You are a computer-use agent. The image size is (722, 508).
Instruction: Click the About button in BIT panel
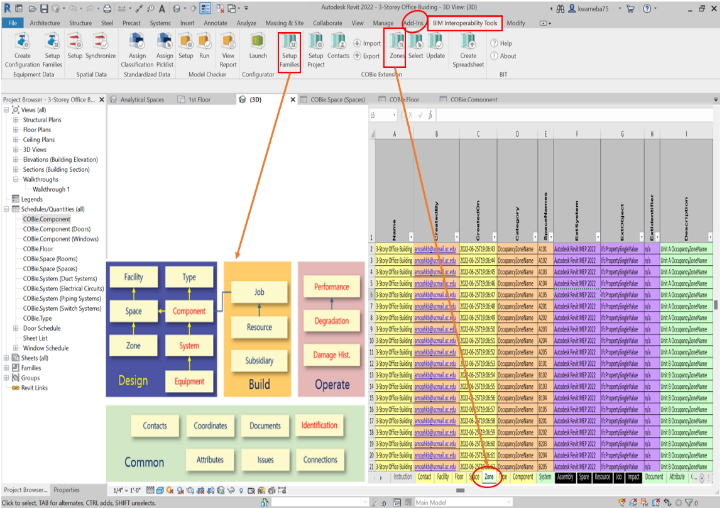505,56
